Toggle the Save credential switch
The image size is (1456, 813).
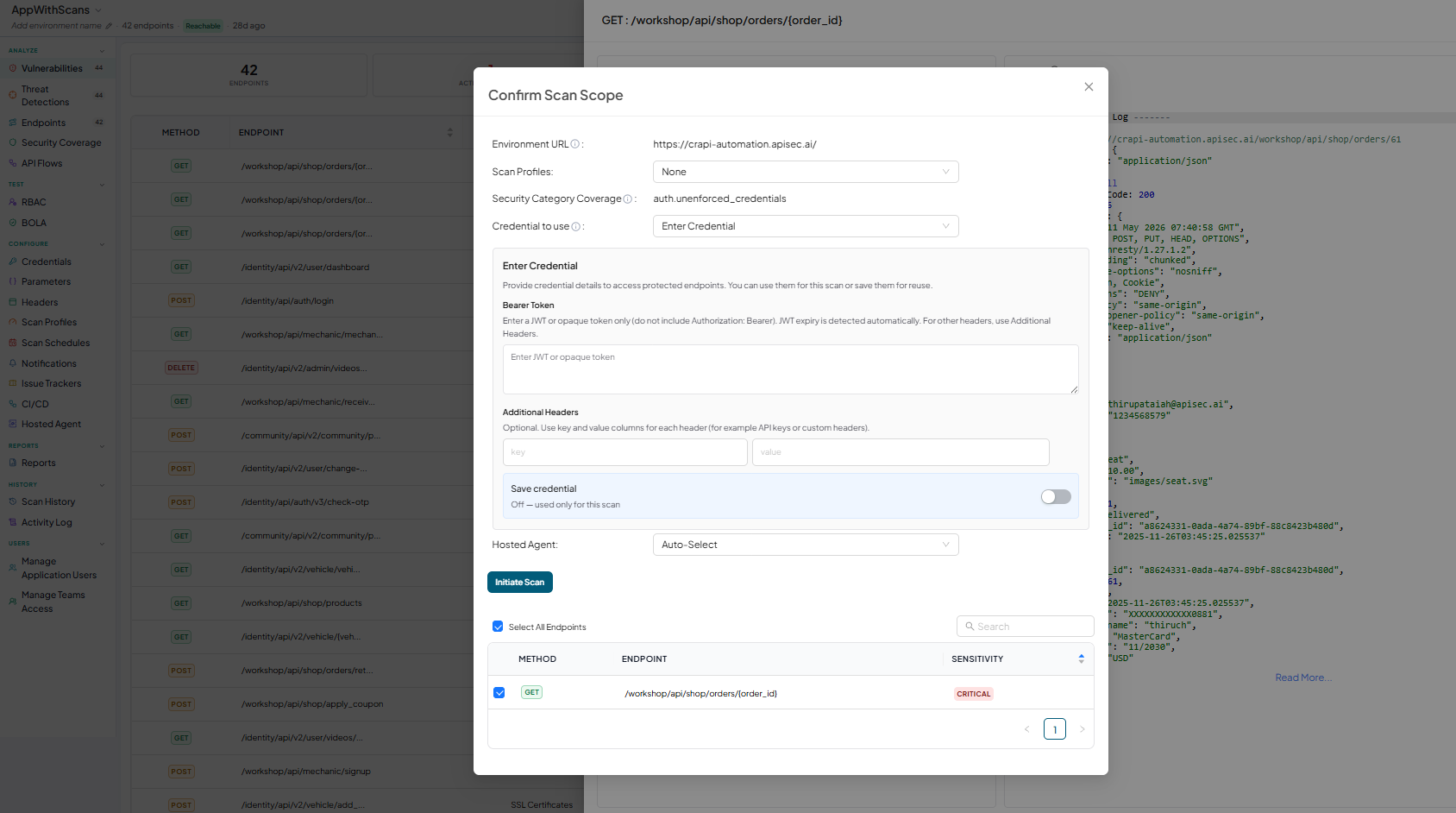tap(1056, 496)
